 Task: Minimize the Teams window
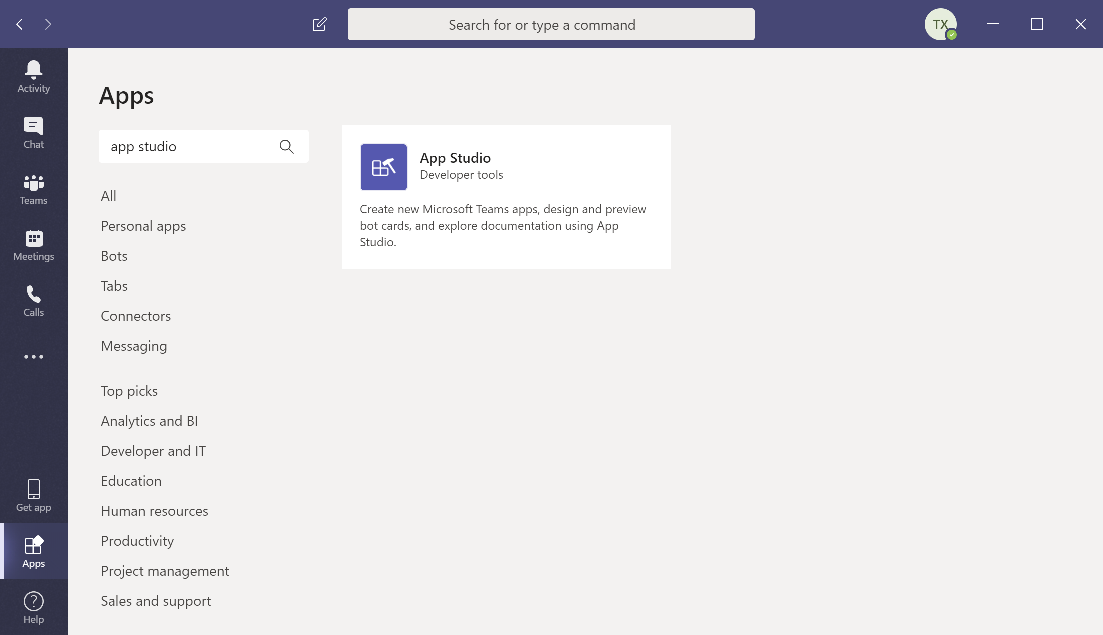(x=993, y=24)
